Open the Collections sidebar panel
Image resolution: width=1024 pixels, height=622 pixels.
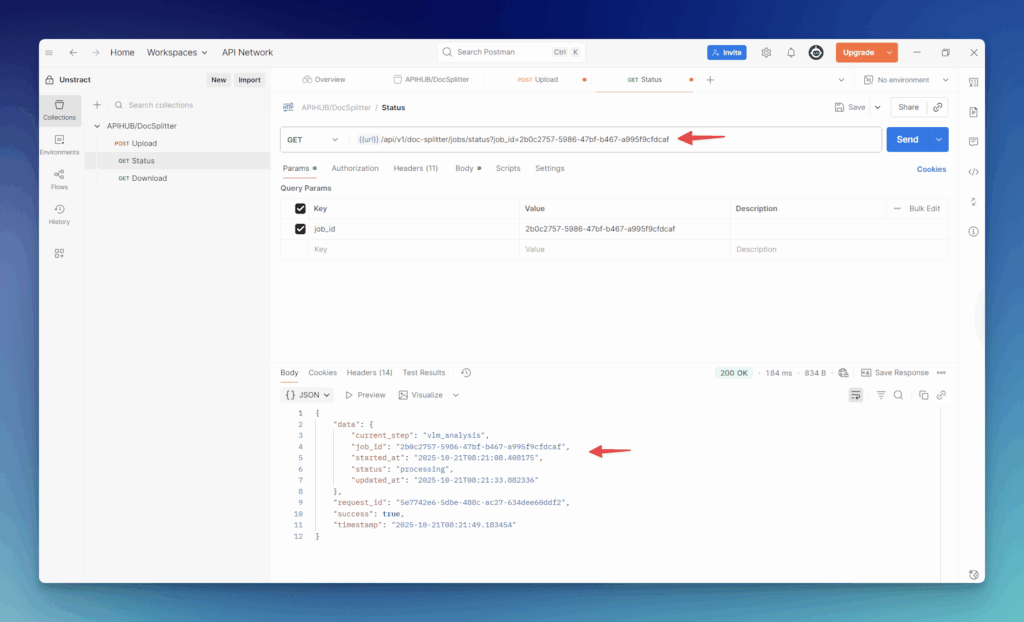point(59,109)
